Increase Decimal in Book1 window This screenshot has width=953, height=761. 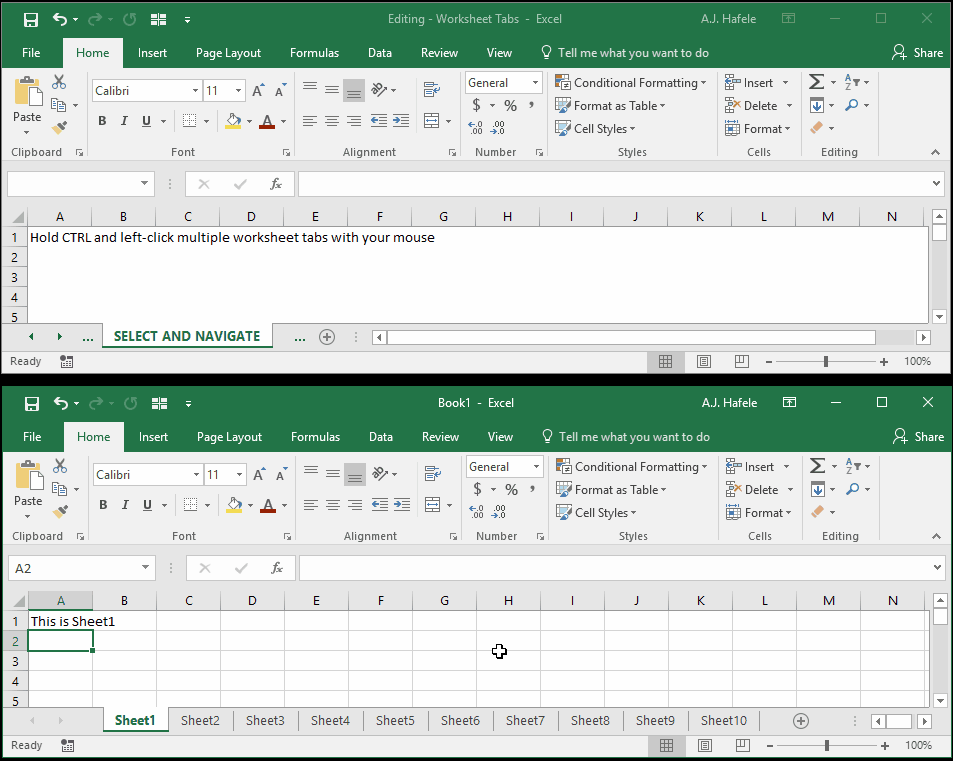pos(476,512)
